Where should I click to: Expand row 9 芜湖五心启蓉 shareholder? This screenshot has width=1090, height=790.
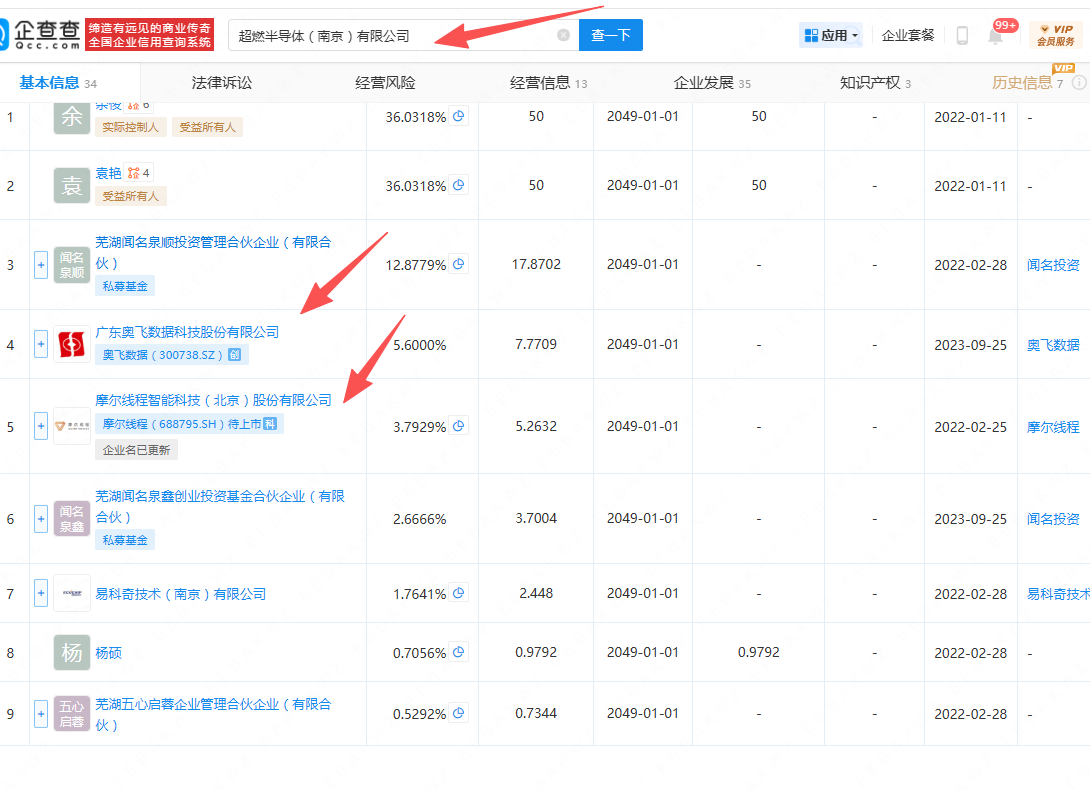pyautogui.click(x=41, y=714)
